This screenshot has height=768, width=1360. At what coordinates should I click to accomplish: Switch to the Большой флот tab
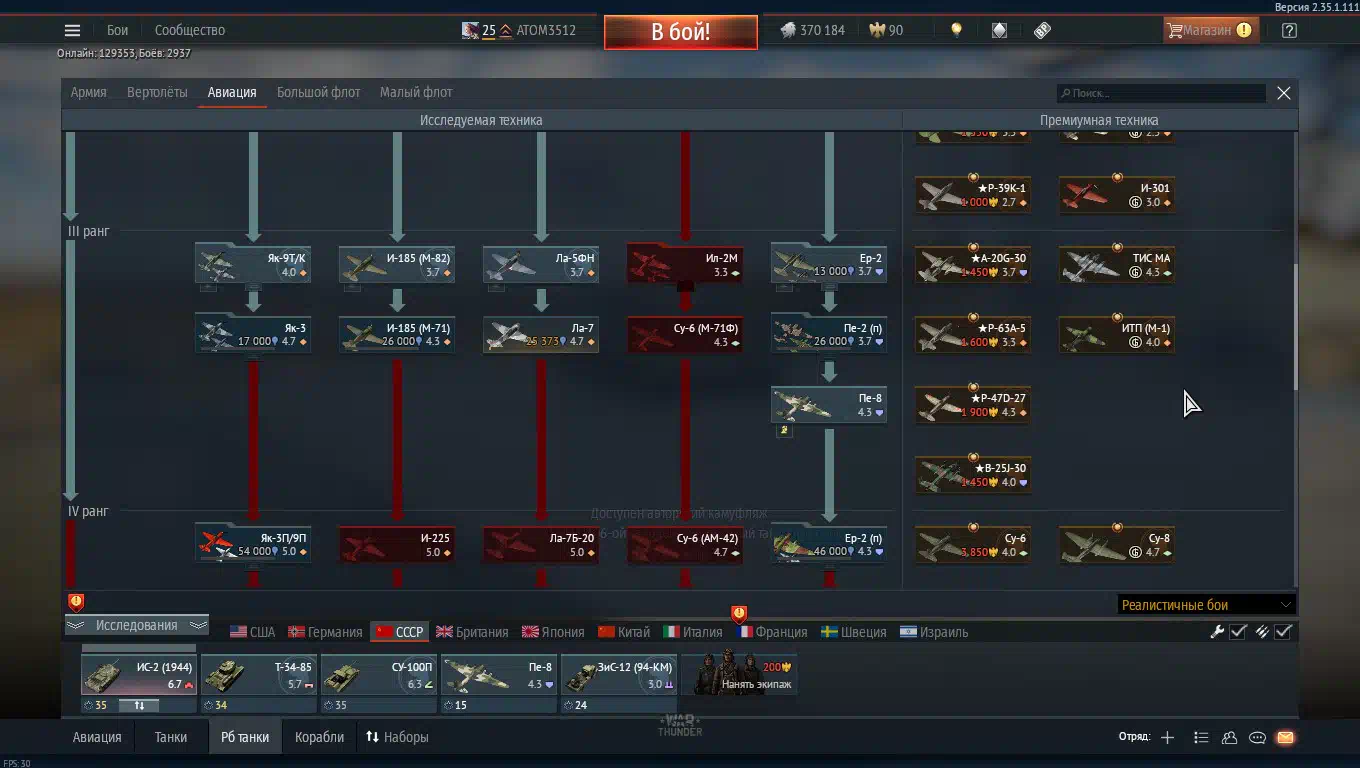tap(318, 92)
